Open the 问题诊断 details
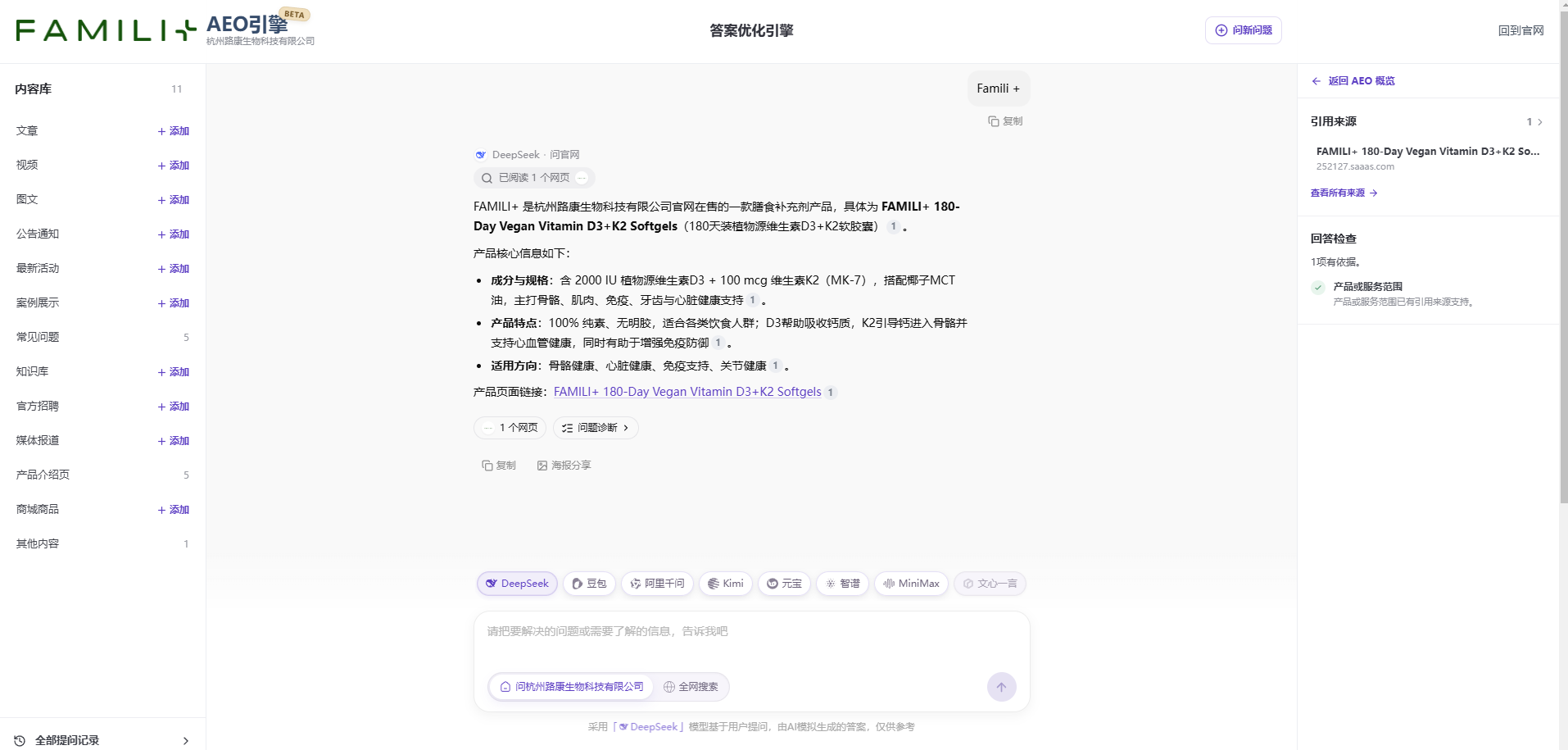The width and height of the screenshot is (1568, 750). [596, 428]
